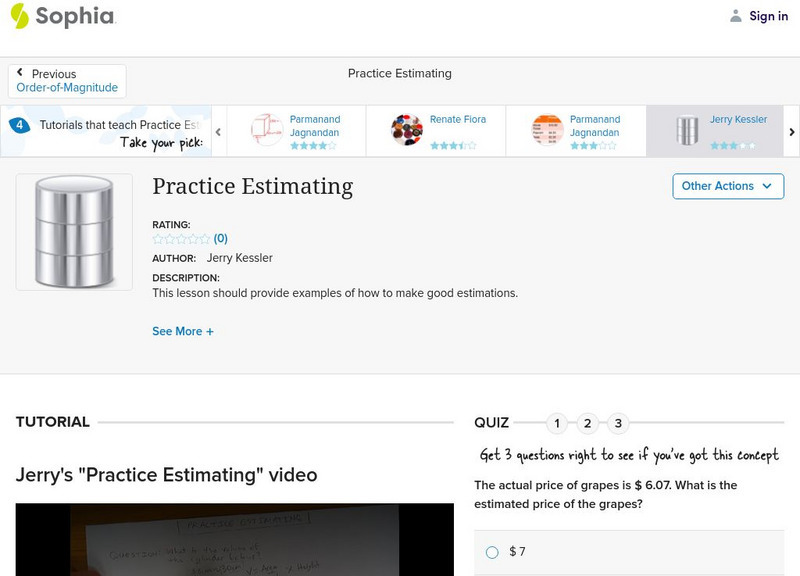
Task: Click the right carousel arrow
Action: (x=792, y=131)
